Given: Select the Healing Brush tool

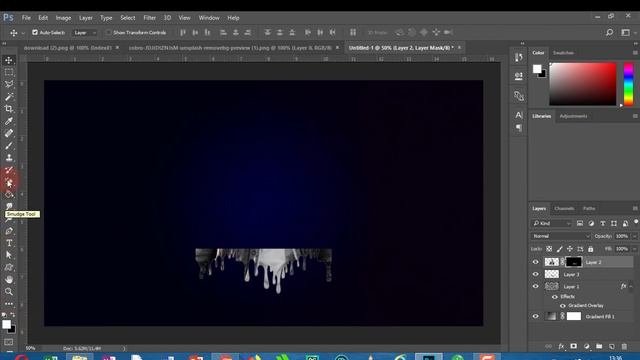Looking at the screenshot, I should coord(9,133).
